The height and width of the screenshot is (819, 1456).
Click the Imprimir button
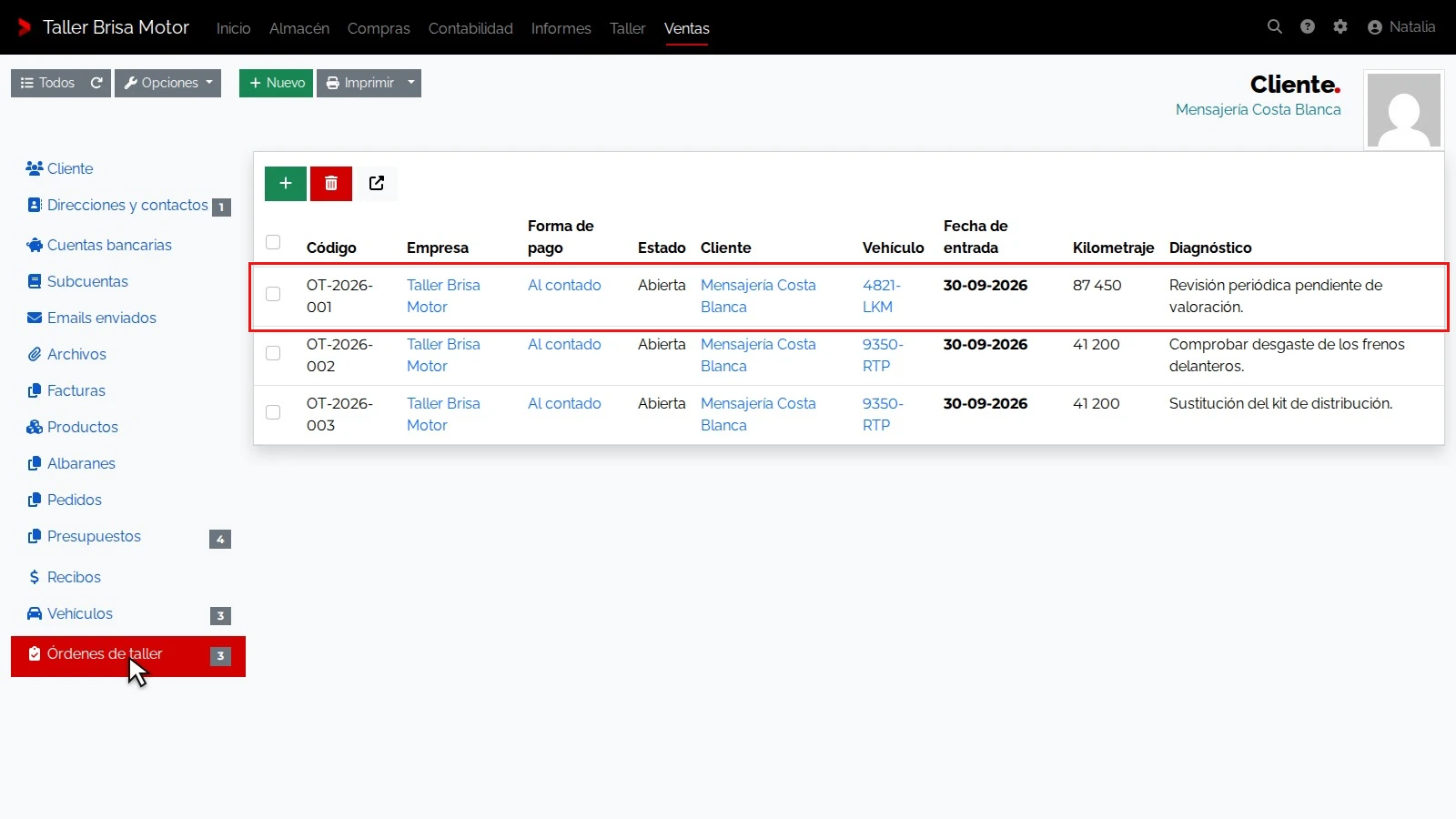[359, 83]
